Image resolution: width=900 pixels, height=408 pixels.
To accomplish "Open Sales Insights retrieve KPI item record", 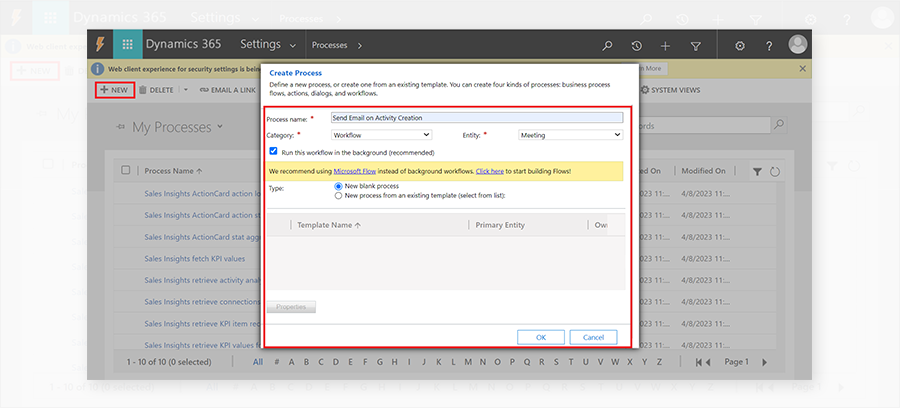I will (202, 324).
